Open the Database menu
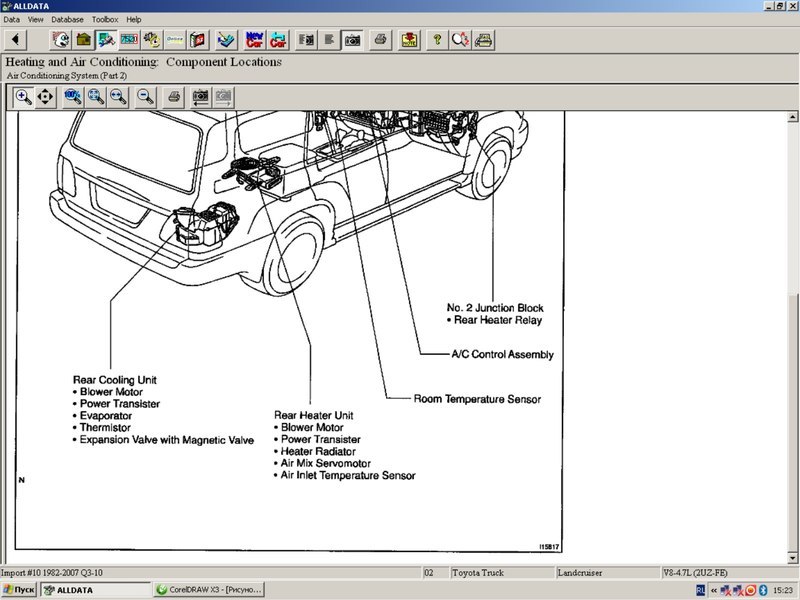 click(x=67, y=19)
